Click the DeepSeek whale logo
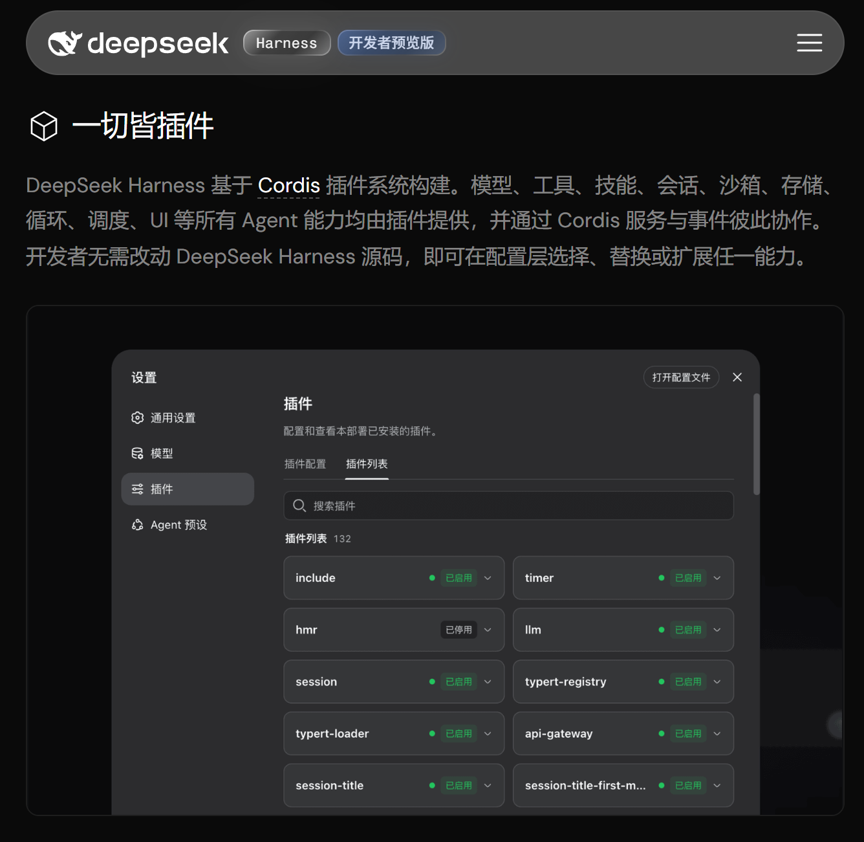864x842 pixels. 64,43
